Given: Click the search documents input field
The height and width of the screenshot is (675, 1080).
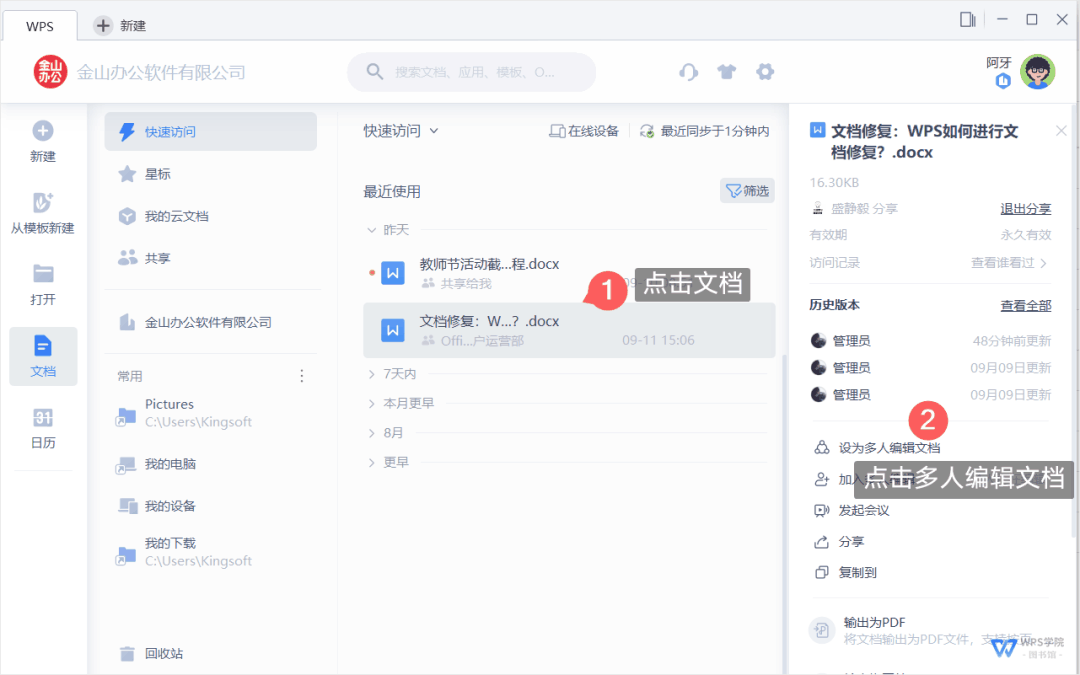Looking at the screenshot, I should click(x=472, y=72).
